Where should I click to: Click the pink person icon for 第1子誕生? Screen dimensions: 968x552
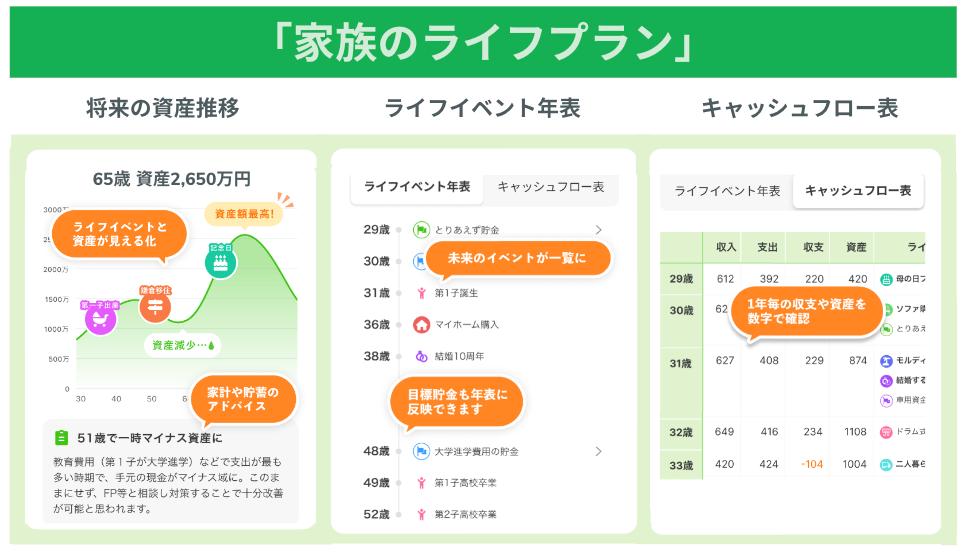point(421,293)
